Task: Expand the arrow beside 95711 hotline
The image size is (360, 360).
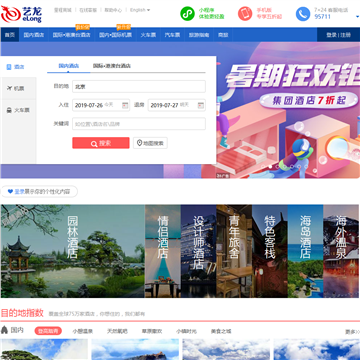Action: click(357, 16)
